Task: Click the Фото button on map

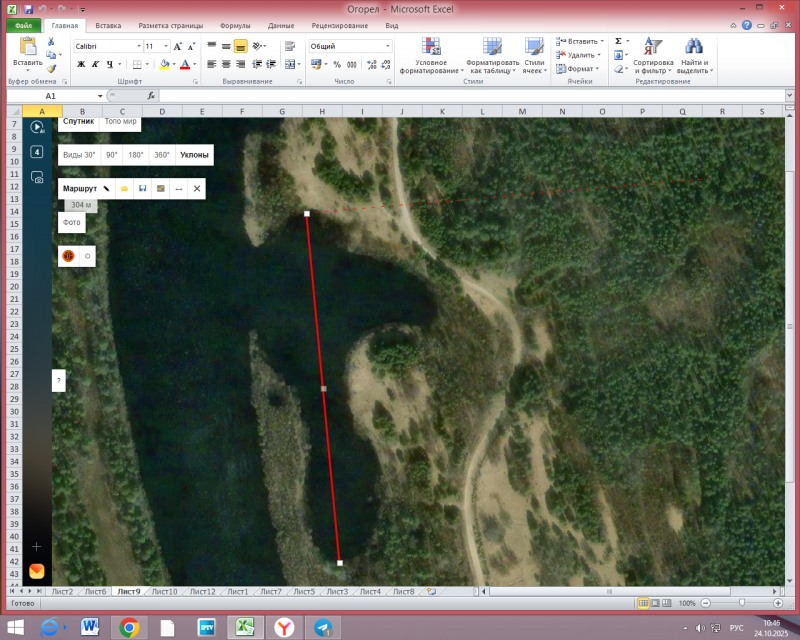Action: click(71, 222)
